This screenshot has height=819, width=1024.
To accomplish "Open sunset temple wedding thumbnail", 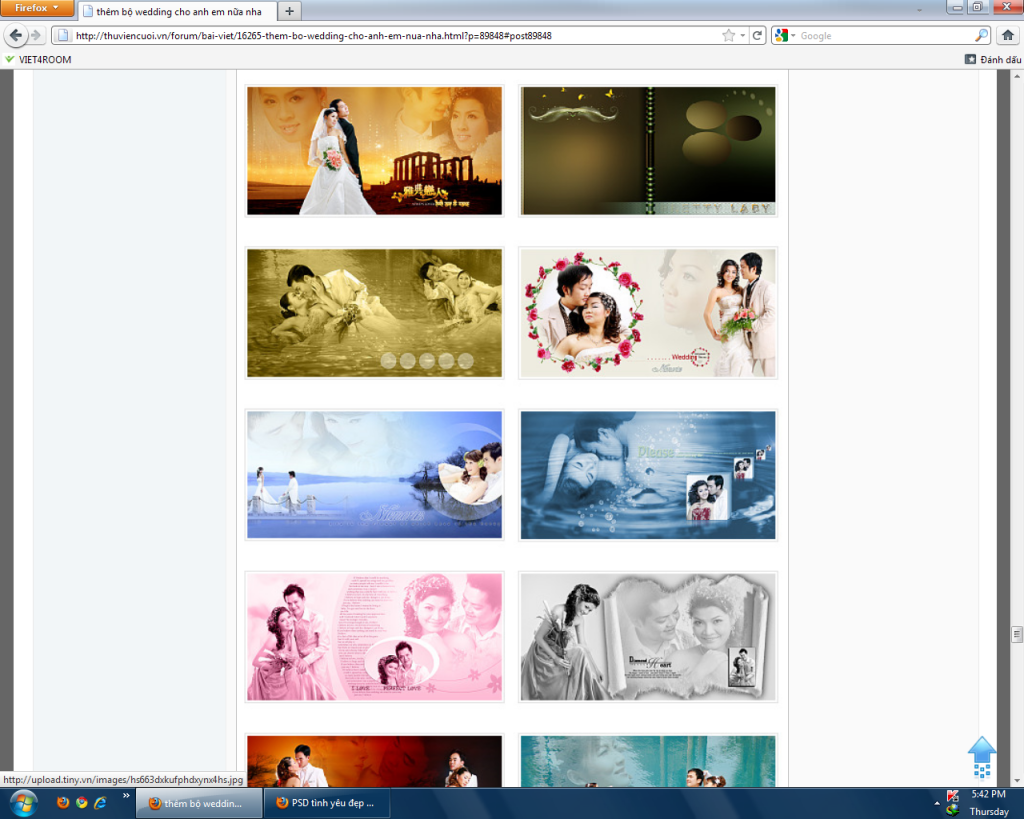I will [375, 151].
